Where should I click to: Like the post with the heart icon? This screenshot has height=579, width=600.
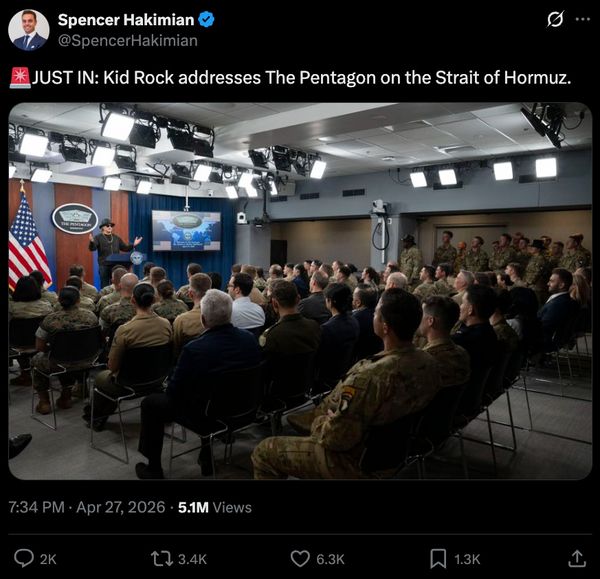[x=300, y=559]
